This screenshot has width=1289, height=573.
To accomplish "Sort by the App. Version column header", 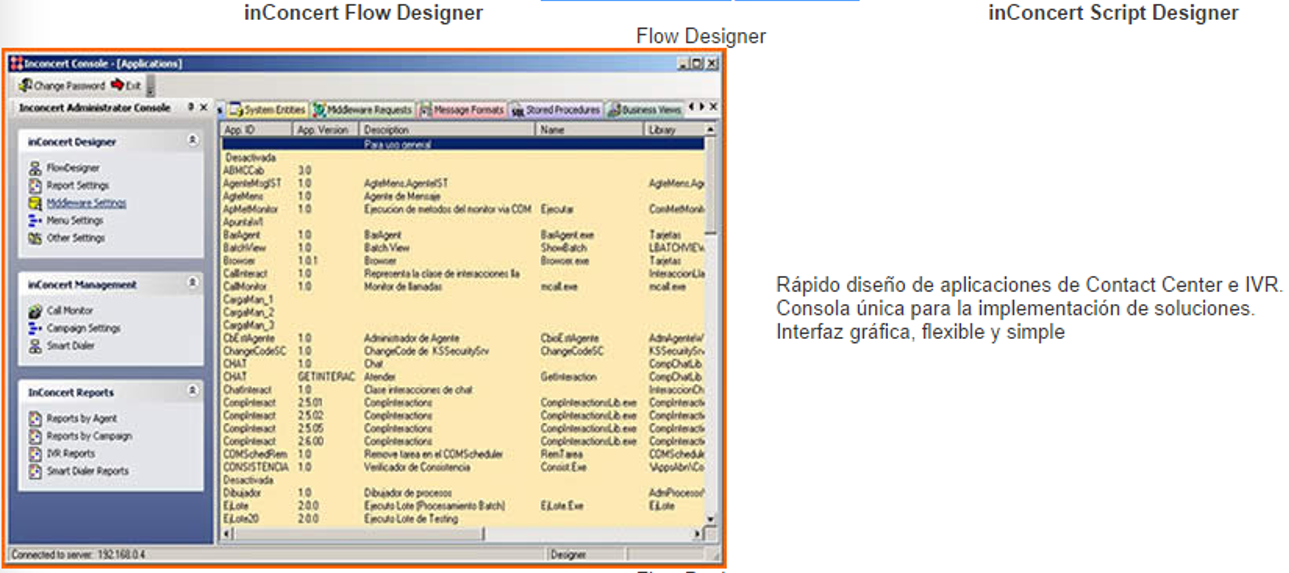I will point(323,130).
